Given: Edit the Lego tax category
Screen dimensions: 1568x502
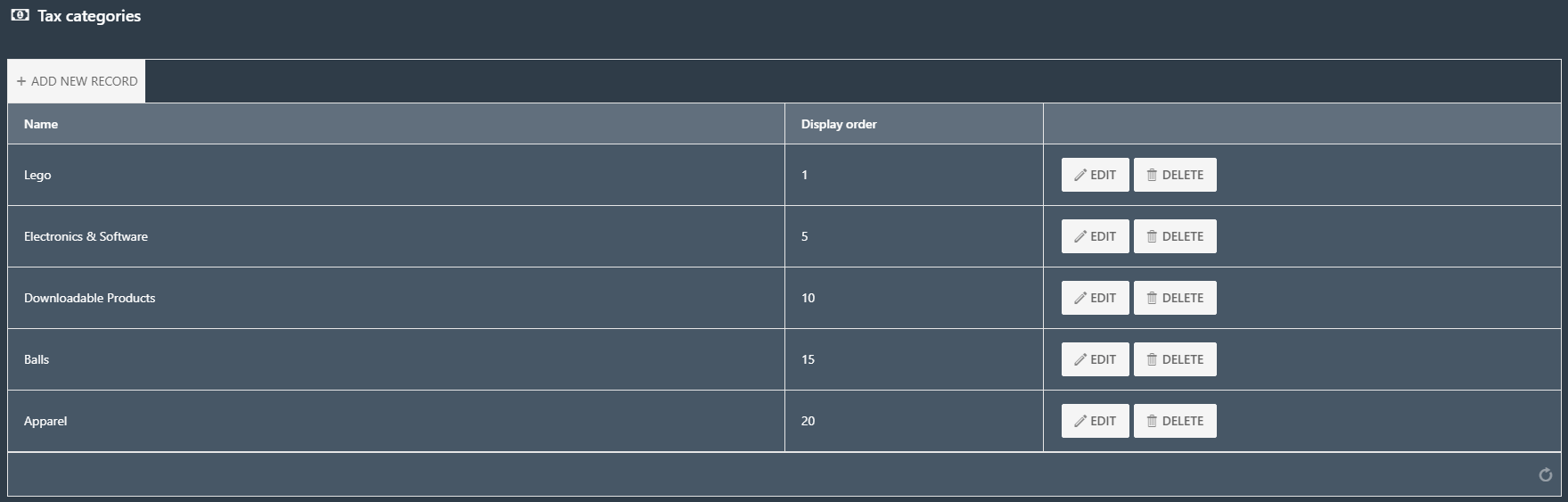Looking at the screenshot, I should [x=1095, y=175].
